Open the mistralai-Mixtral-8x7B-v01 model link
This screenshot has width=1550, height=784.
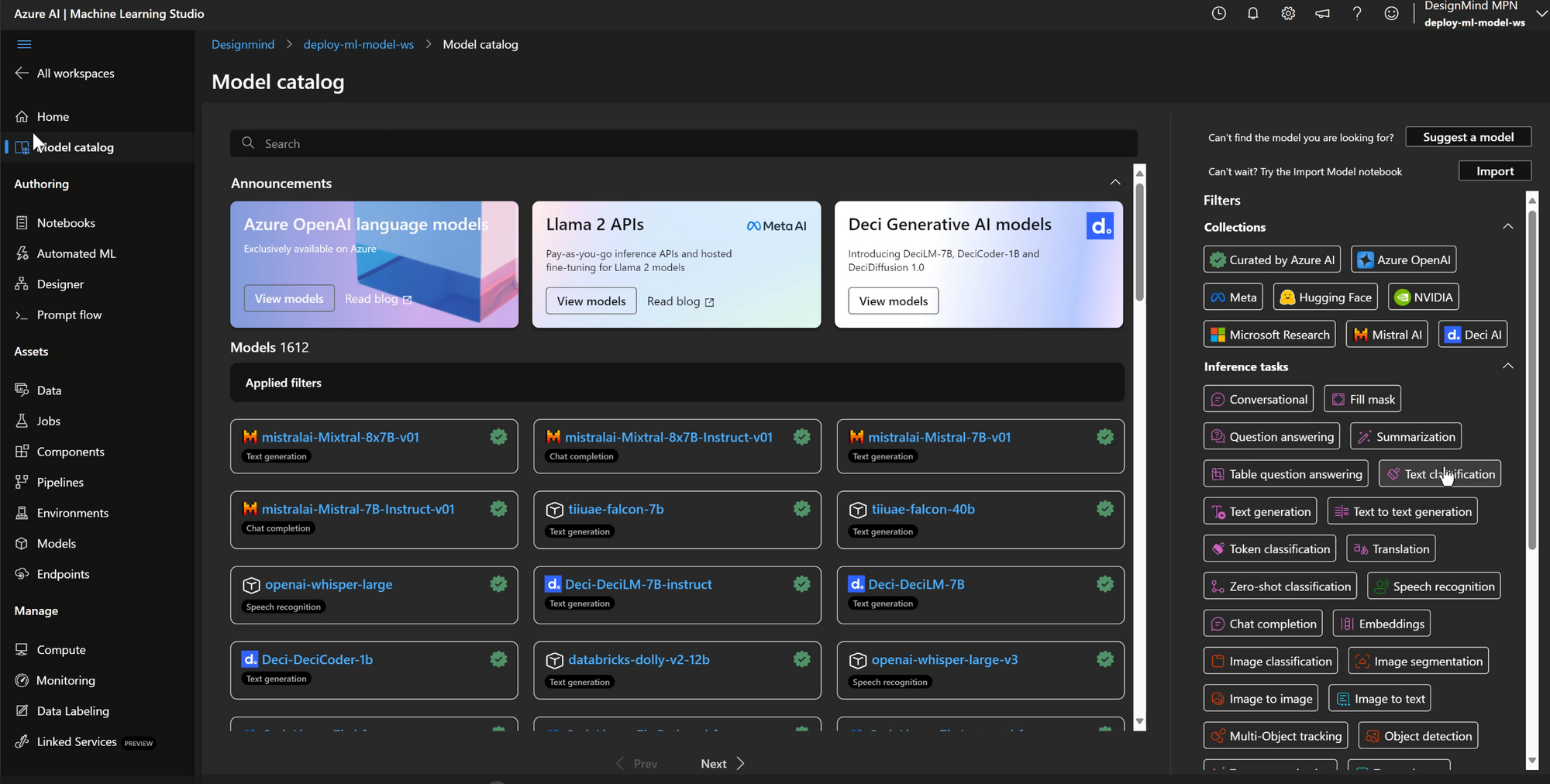pos(340,438)
